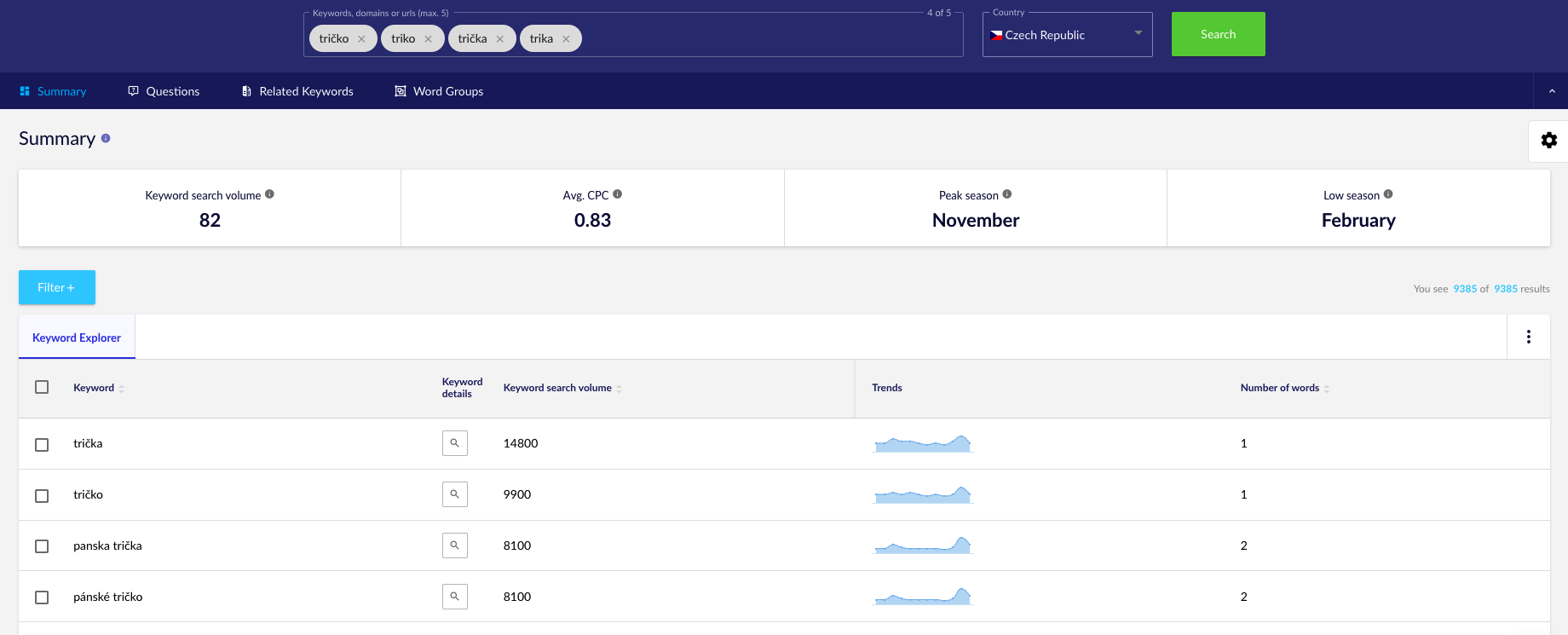Viewport: 1568px width, 635px height.
Task: Click the Questions chat icon in navigation
Action: pos(133,91)
